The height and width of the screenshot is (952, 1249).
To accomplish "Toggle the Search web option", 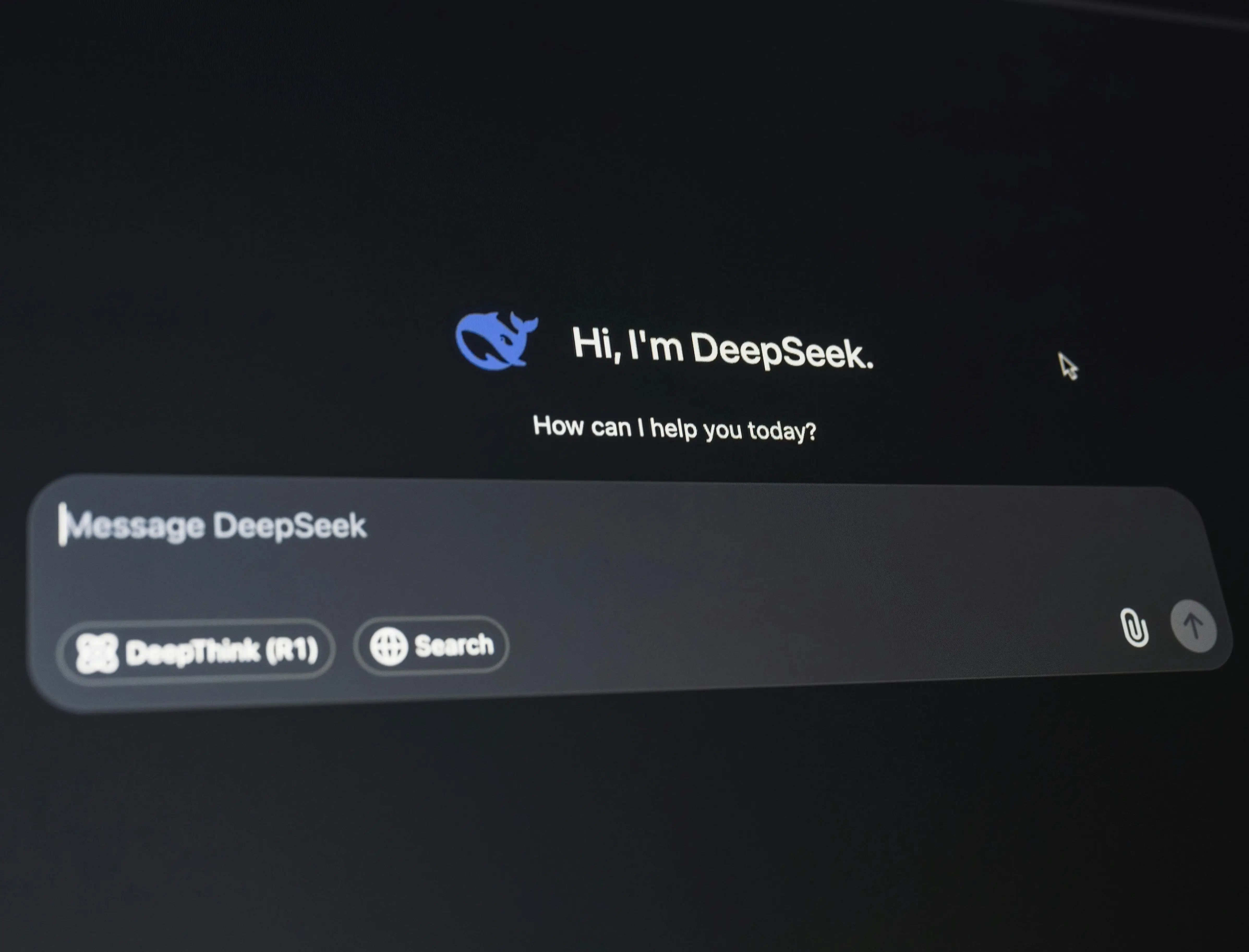I will click(x=431, y=645).
